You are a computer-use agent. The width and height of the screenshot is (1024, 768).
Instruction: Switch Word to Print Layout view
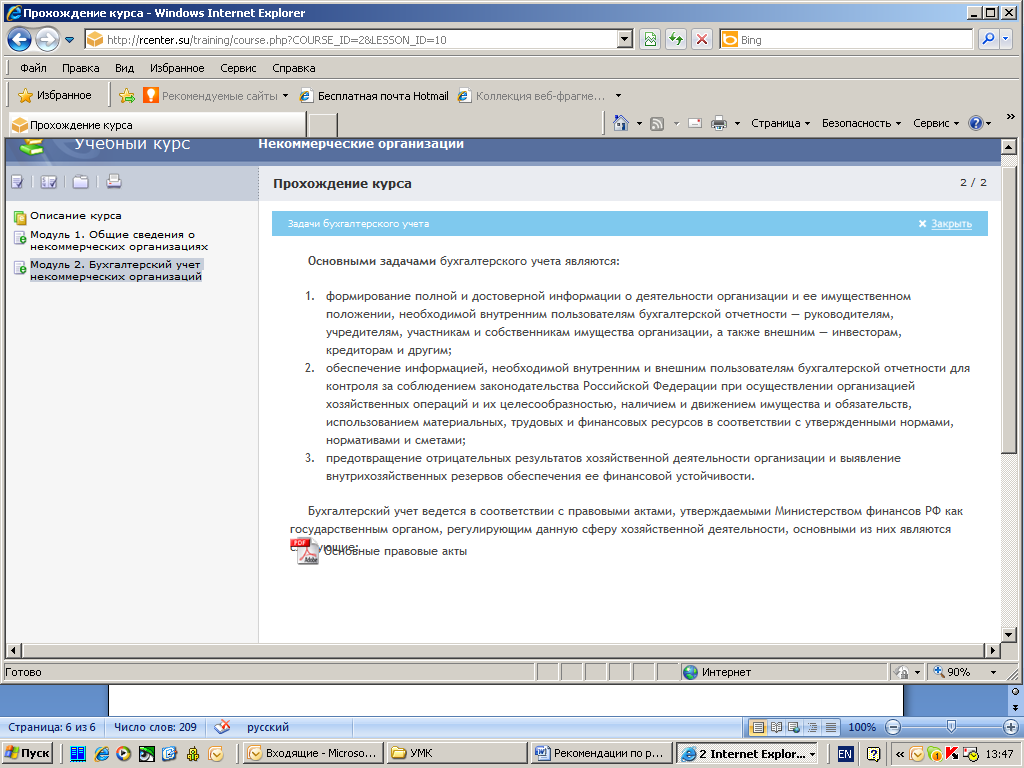click(758, 727)
